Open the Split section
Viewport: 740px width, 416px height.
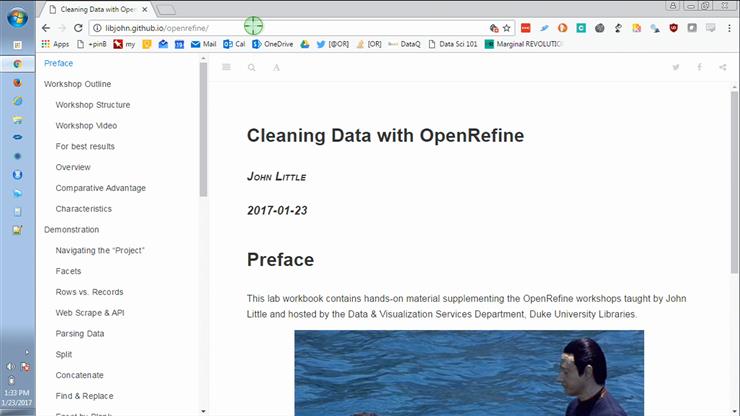(64, 354)
